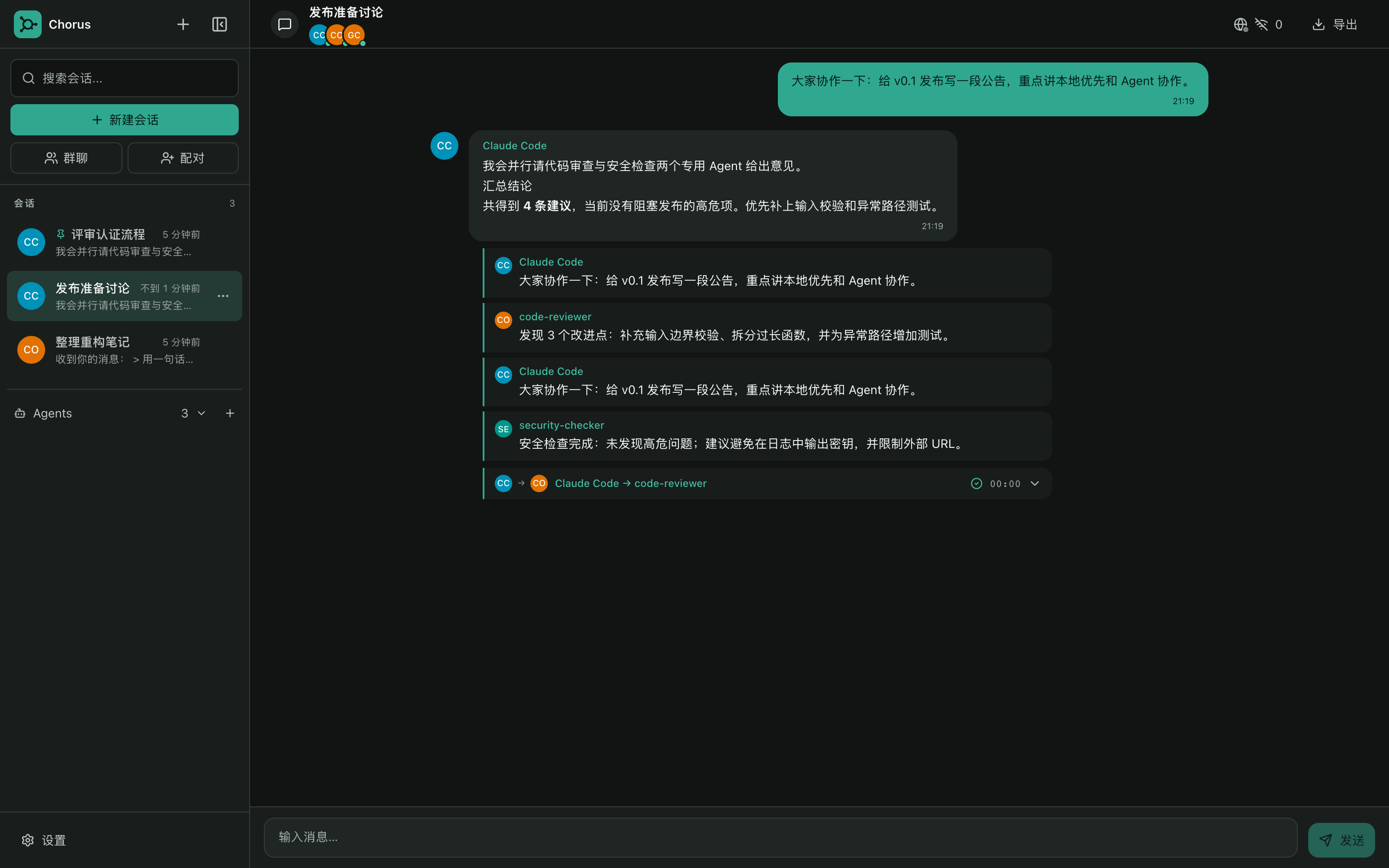This screenshot has width=1389, height=868.
Task: Open the 评审认证流程 conversation
Action: (125, 242)
